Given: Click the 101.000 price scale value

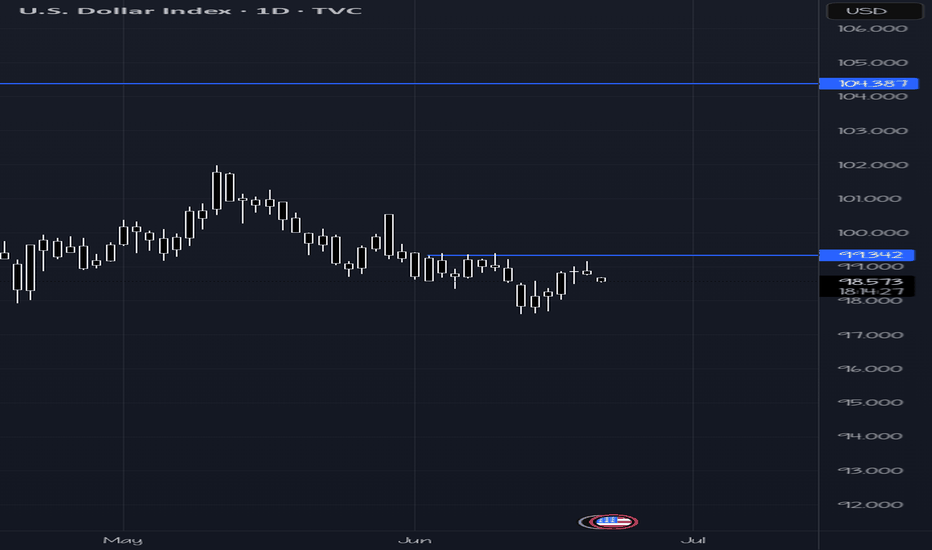Looking at the screenshot, I should tap(870, 199).
